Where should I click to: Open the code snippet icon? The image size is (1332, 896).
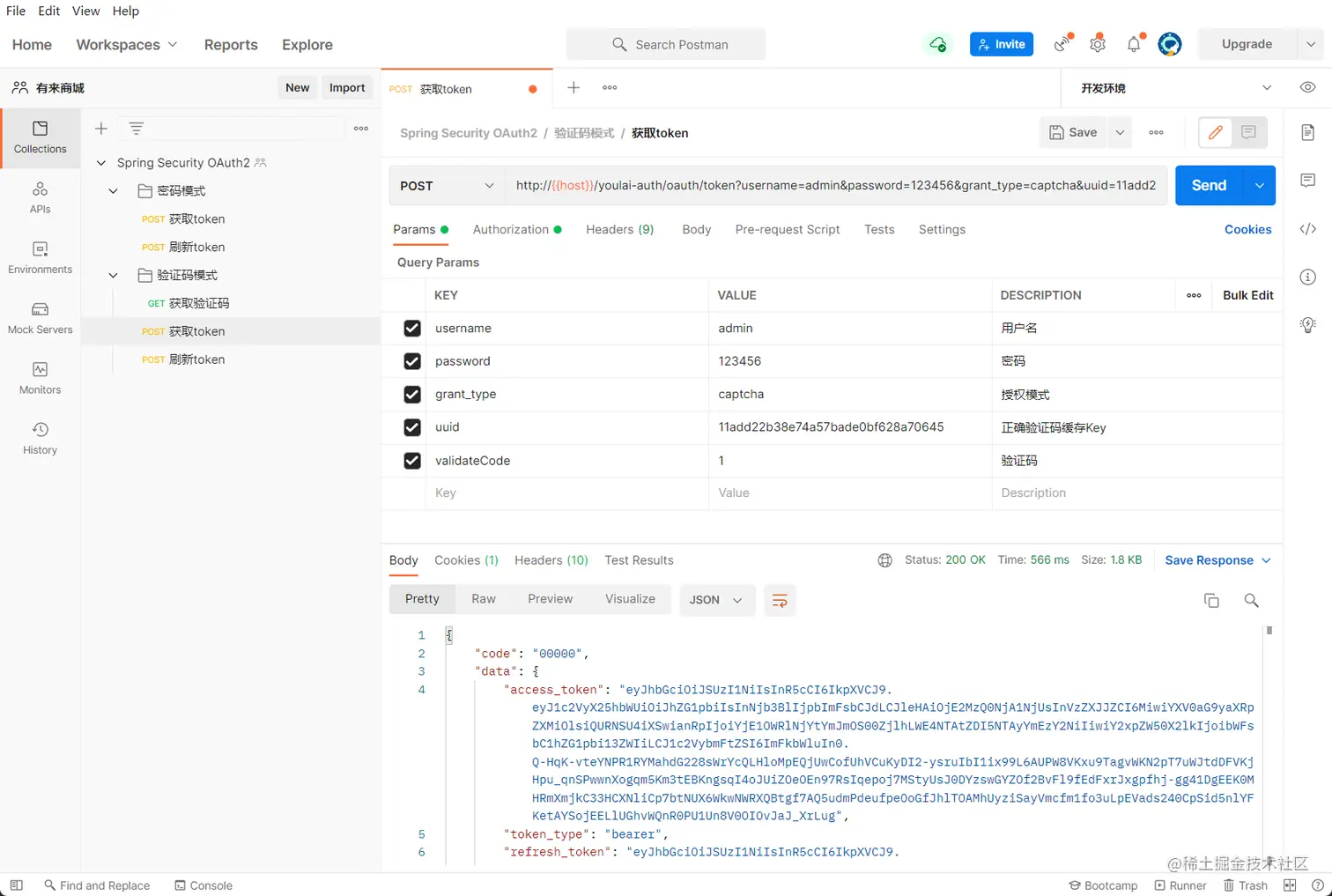coord(1308,229)
